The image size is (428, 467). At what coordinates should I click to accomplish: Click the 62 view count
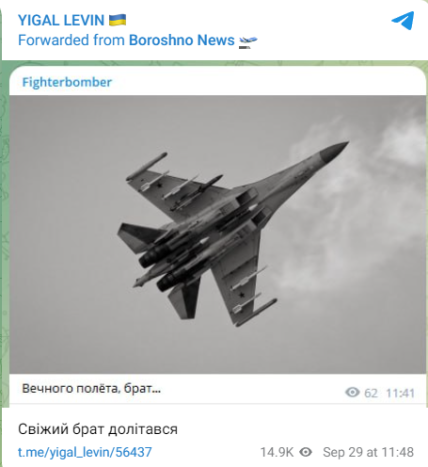[371, 393]
